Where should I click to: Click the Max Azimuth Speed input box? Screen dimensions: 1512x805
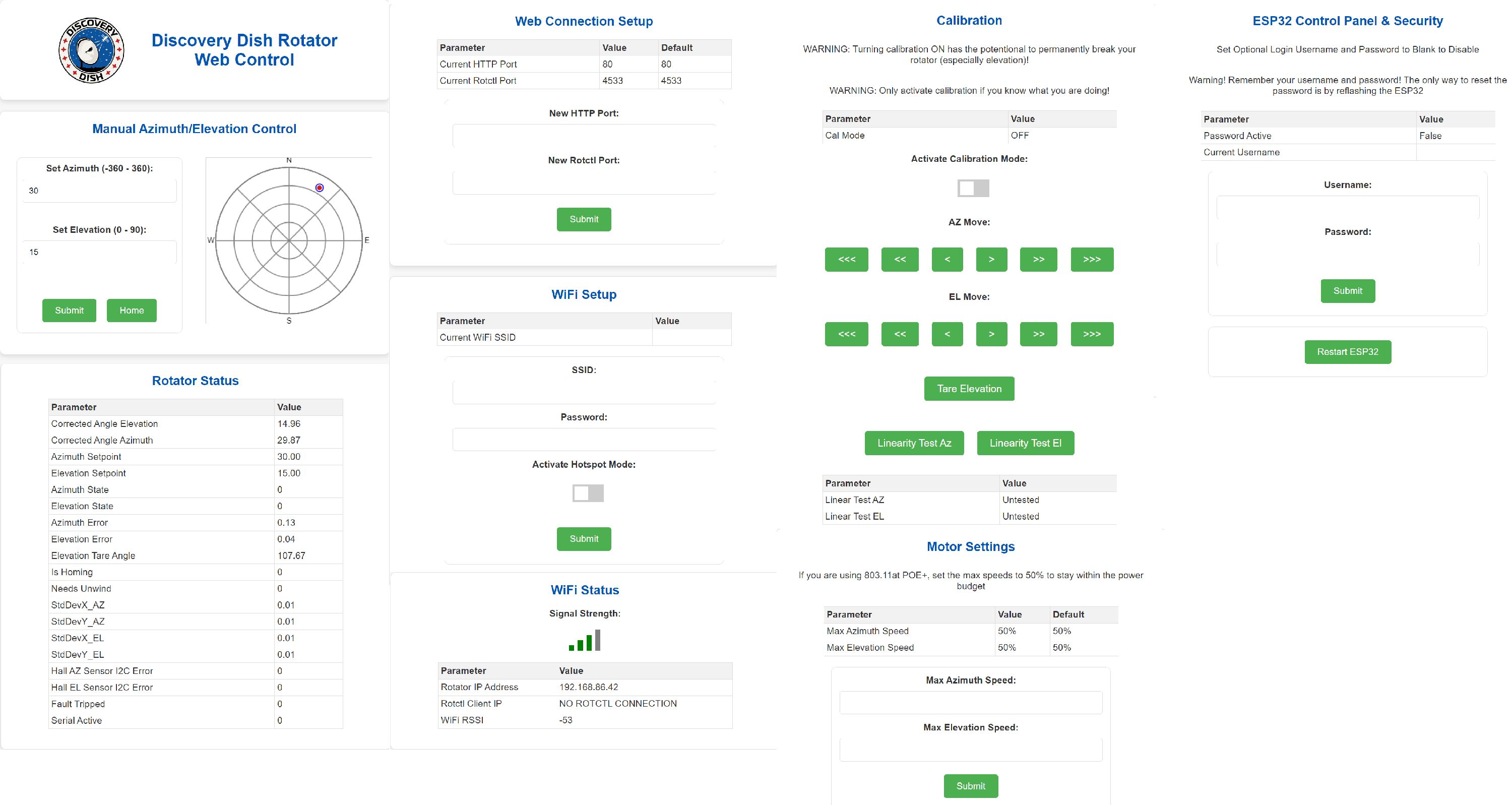[x=970, y=703]
